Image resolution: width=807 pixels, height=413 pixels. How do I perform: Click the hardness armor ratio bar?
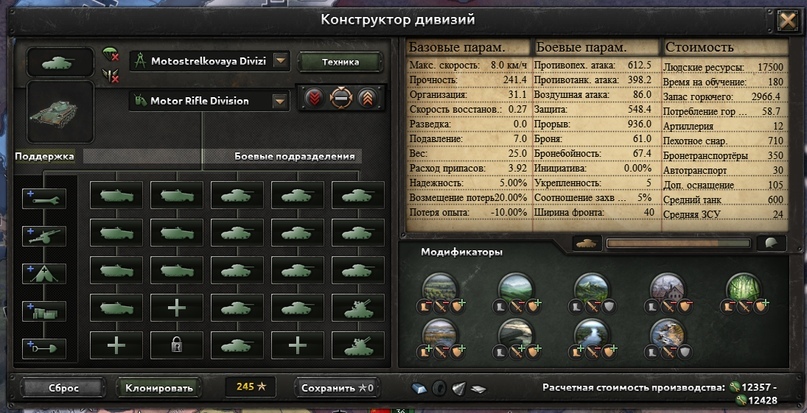678,243
